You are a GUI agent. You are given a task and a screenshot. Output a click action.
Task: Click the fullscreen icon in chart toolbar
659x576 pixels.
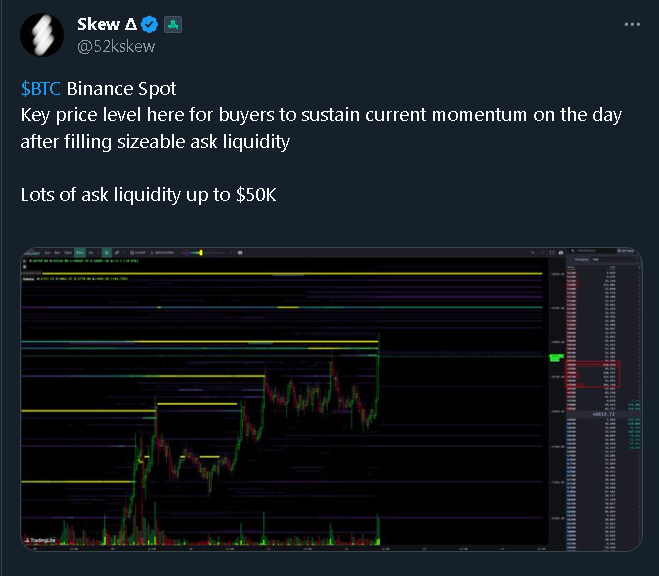click(552, 252)
